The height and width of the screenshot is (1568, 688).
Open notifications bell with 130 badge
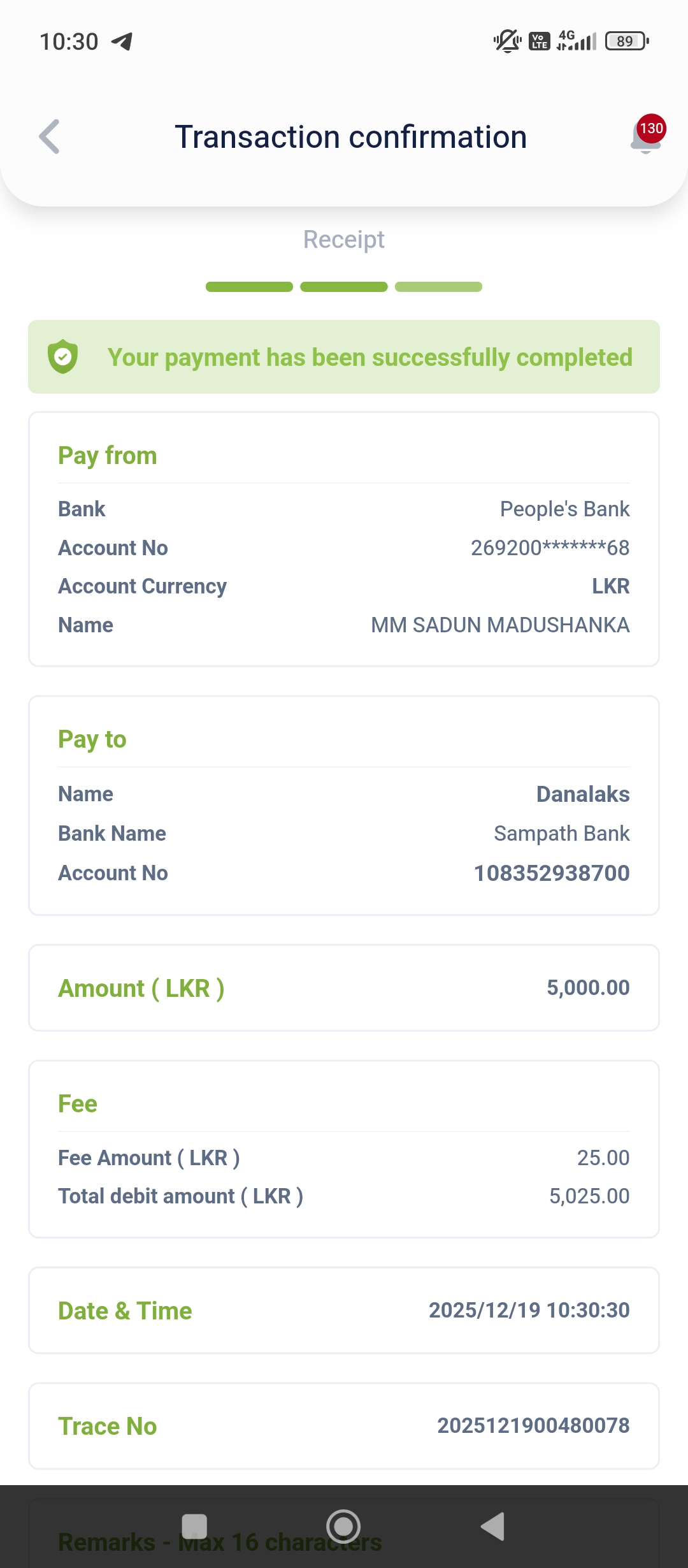(646, 136)
